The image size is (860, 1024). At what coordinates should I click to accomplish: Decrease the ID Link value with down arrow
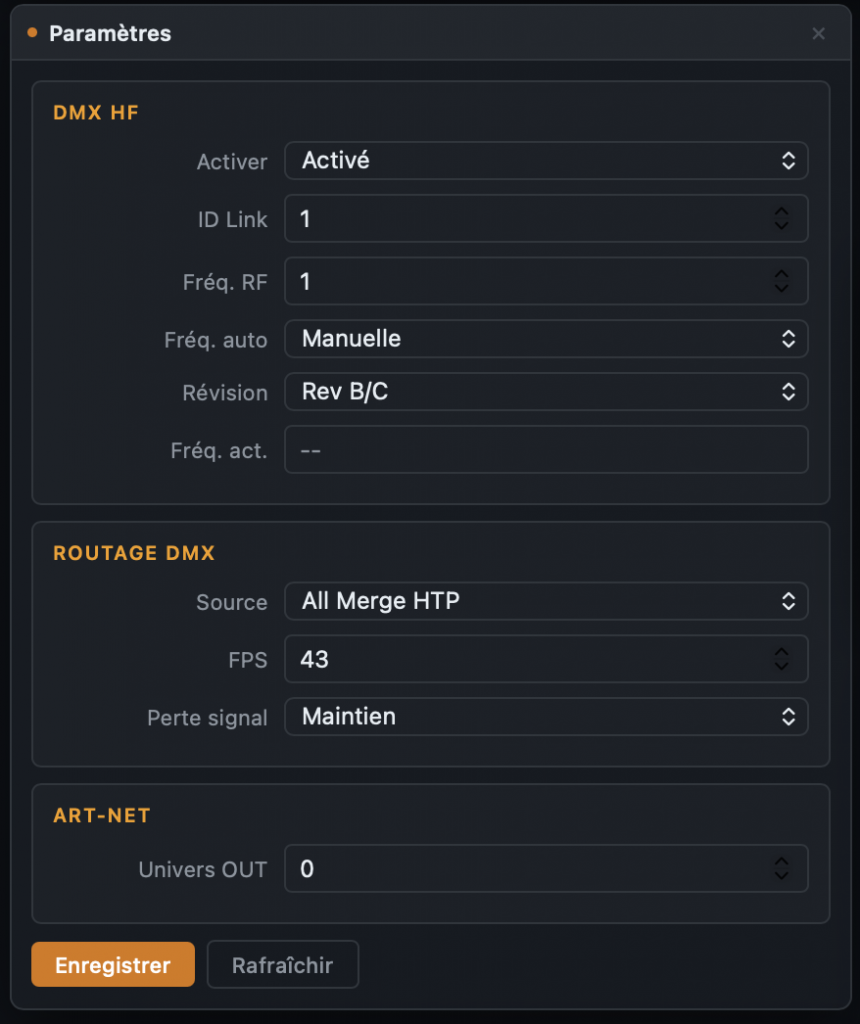coord(781,225)
